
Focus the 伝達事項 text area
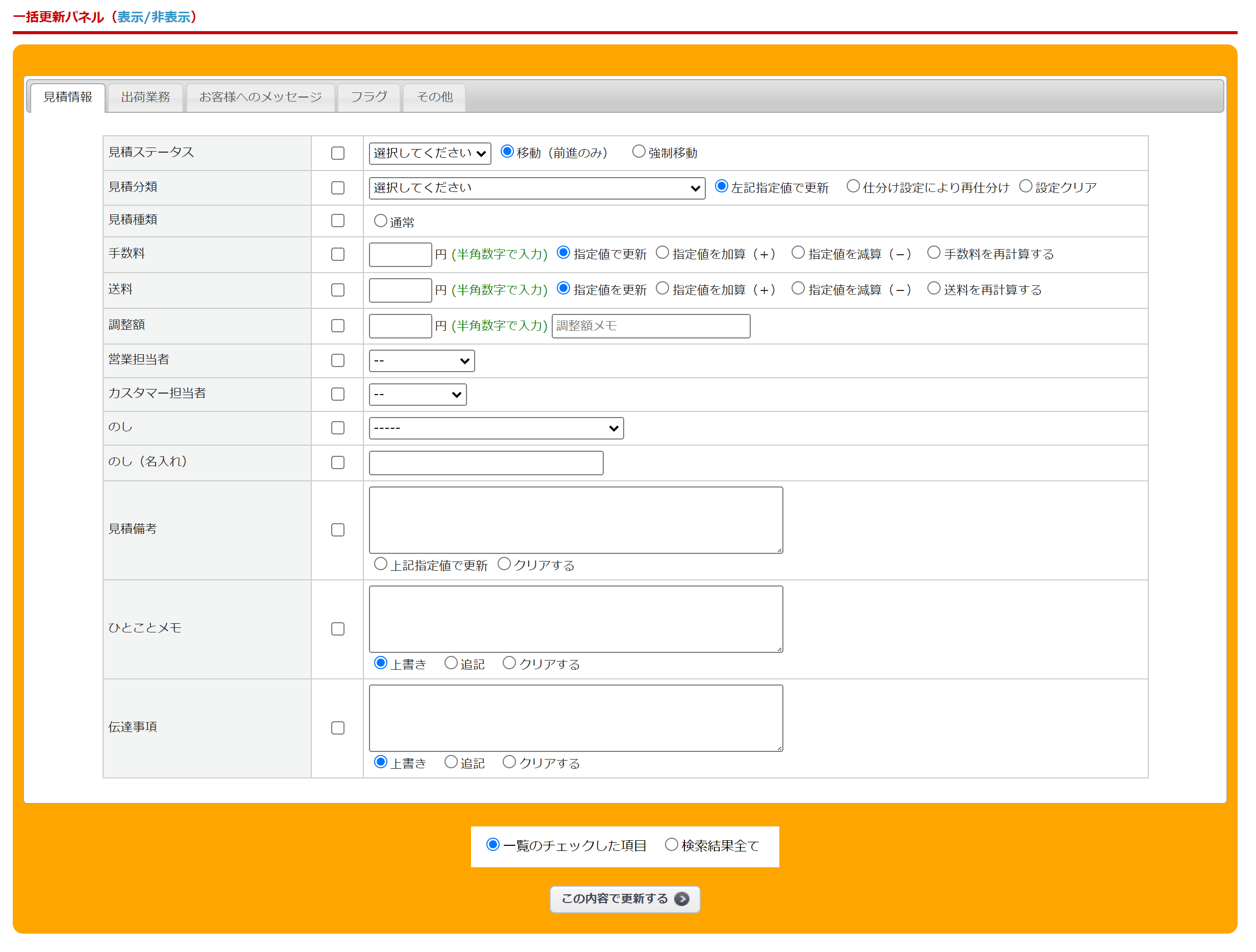[x=575, y=718]
